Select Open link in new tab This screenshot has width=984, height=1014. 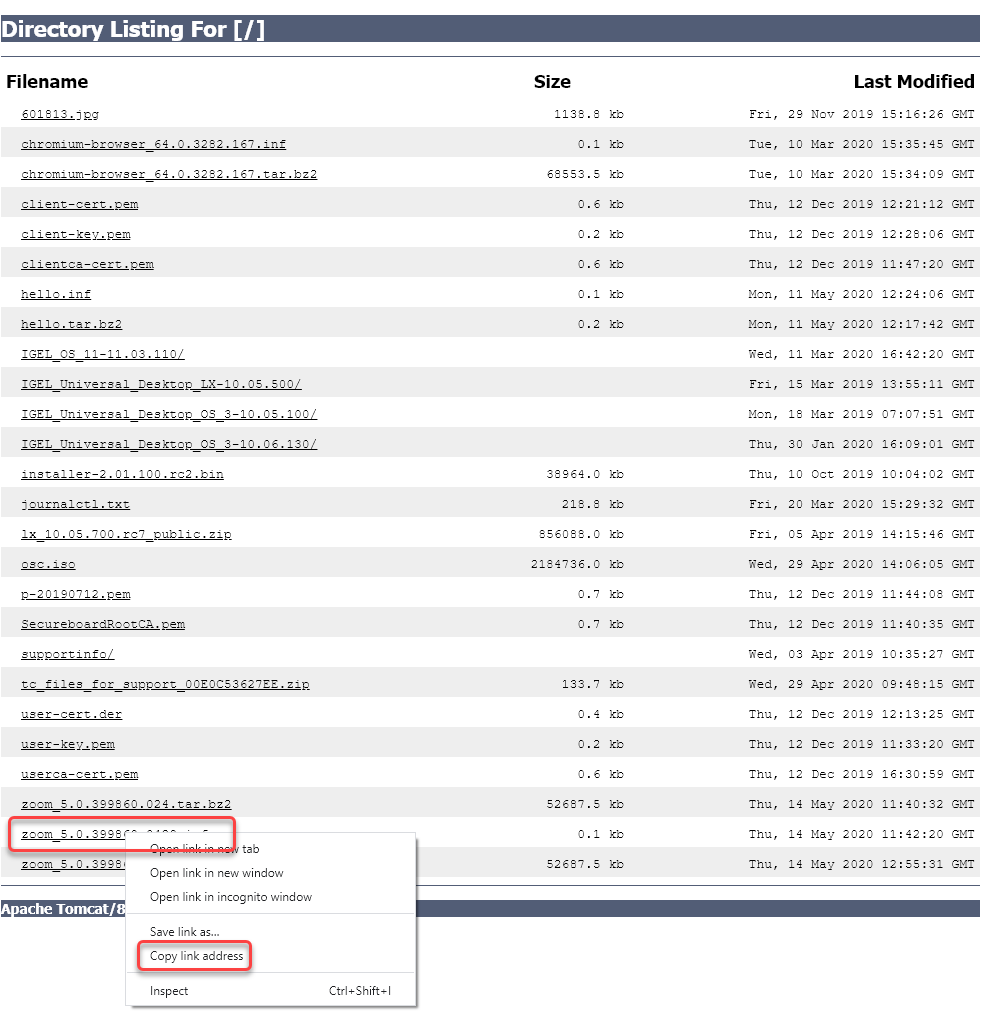204,849
